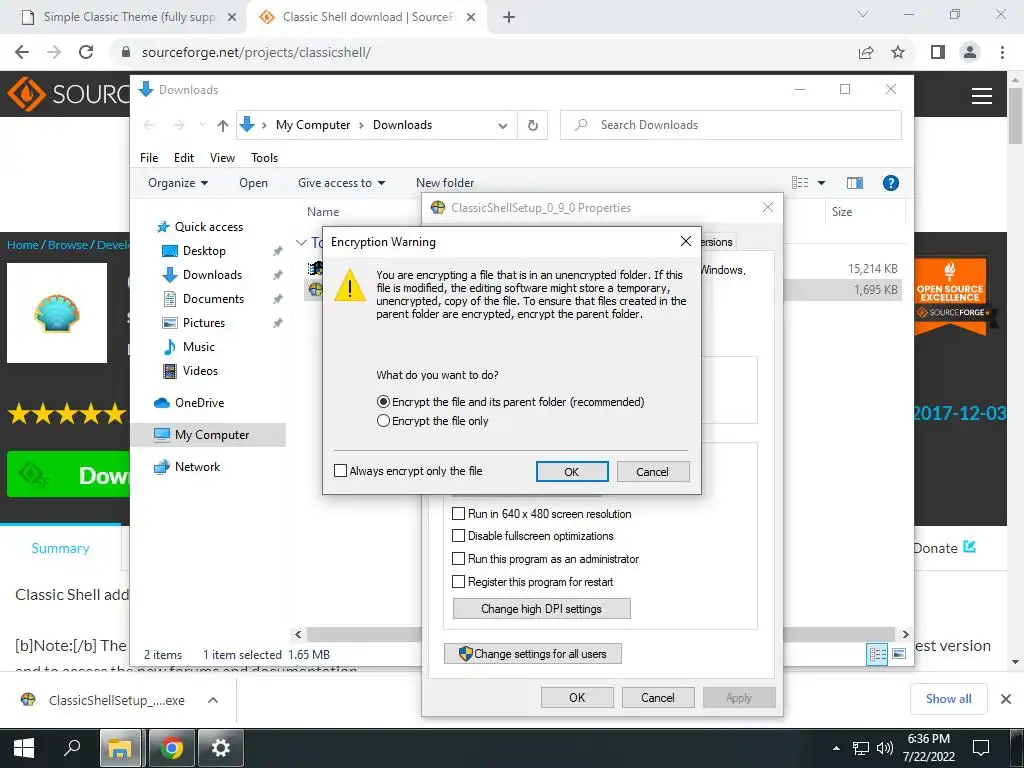The image size is (1024, 768).
Task: Open taskbar search
Action: [72, 748]
